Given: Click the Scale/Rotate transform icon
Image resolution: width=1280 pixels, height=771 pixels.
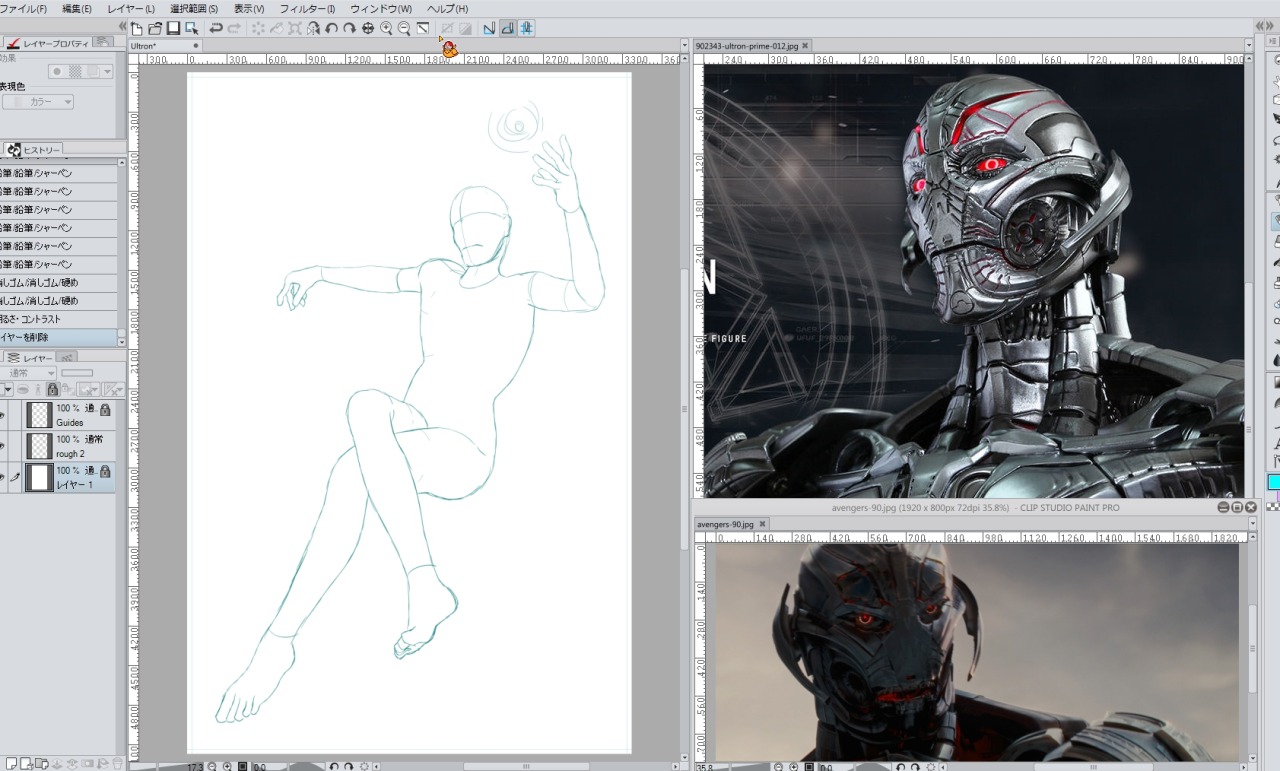Looking at the screenshot, I should point(295,29).
